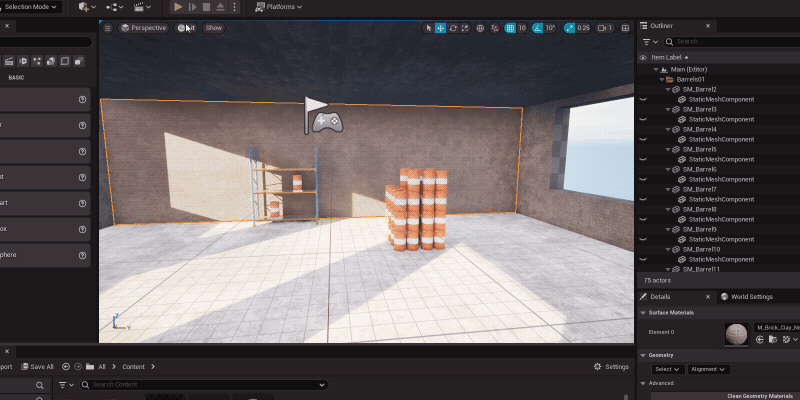Switch to the Outliner tab

point(662,26)
